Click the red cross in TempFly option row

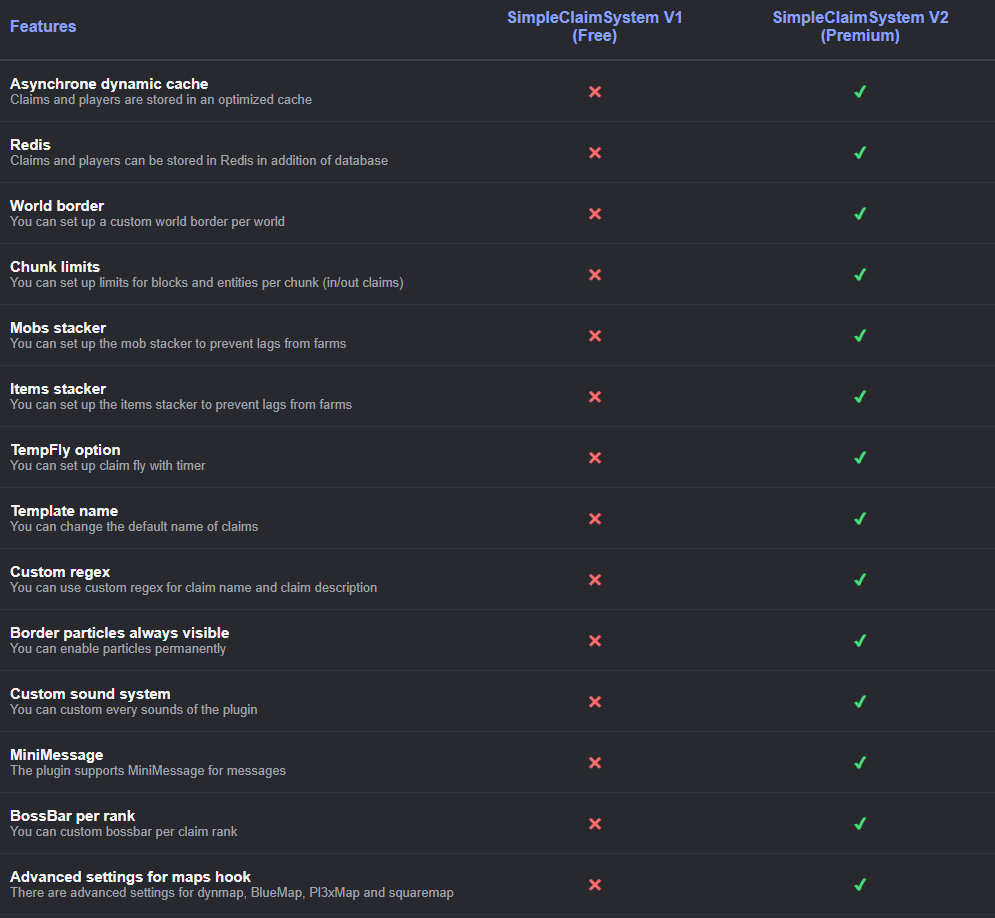(x=595, y=457)
